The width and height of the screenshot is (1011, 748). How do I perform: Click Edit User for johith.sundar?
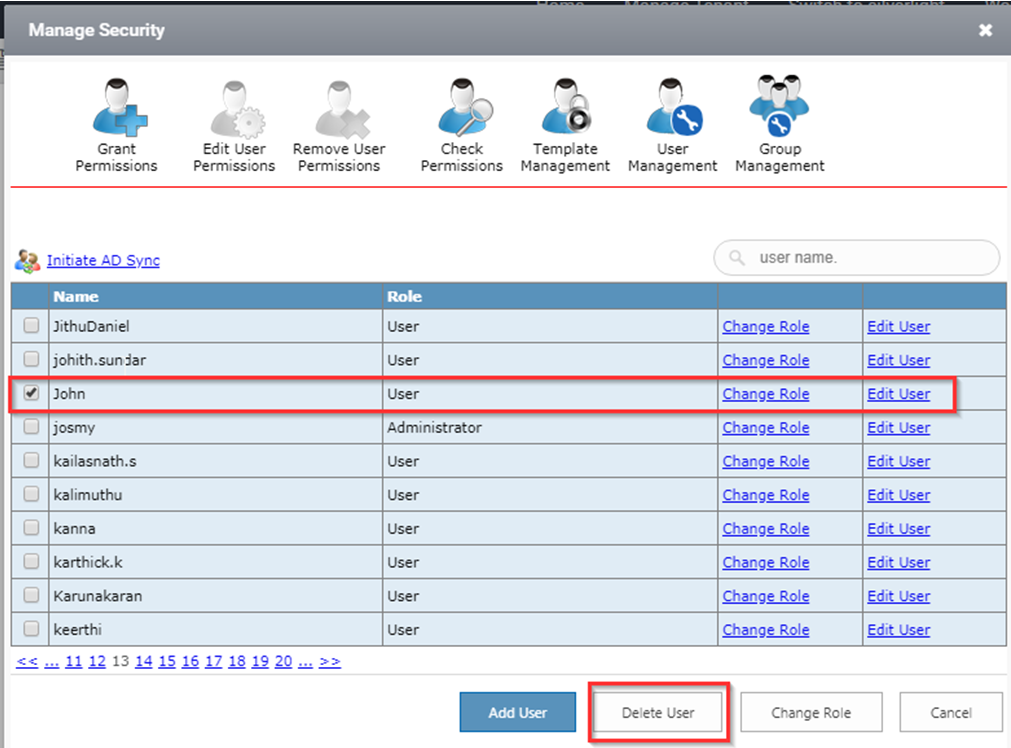(x=899, y=360)
